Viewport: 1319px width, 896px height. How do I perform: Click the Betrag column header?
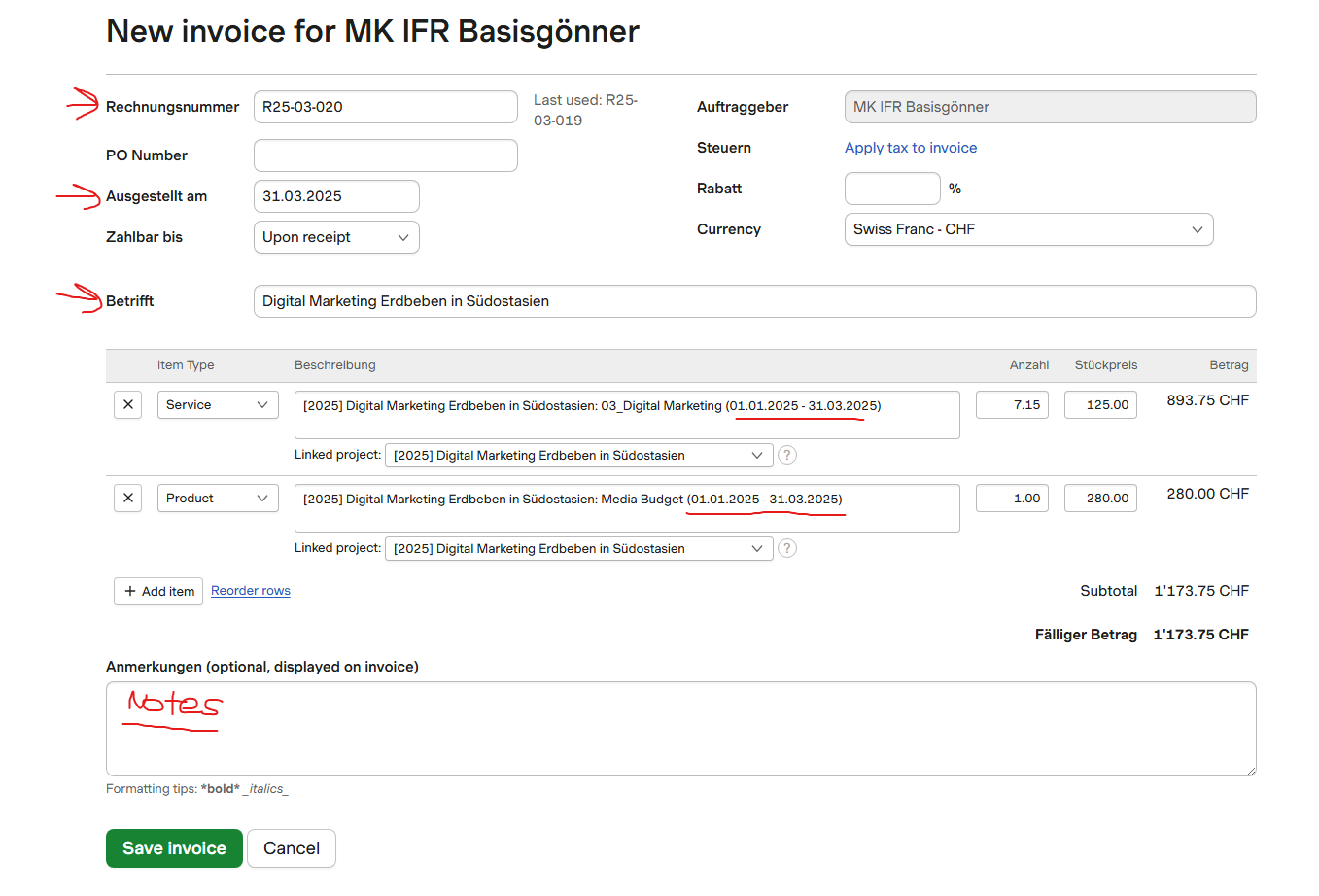click(1229, 365)
